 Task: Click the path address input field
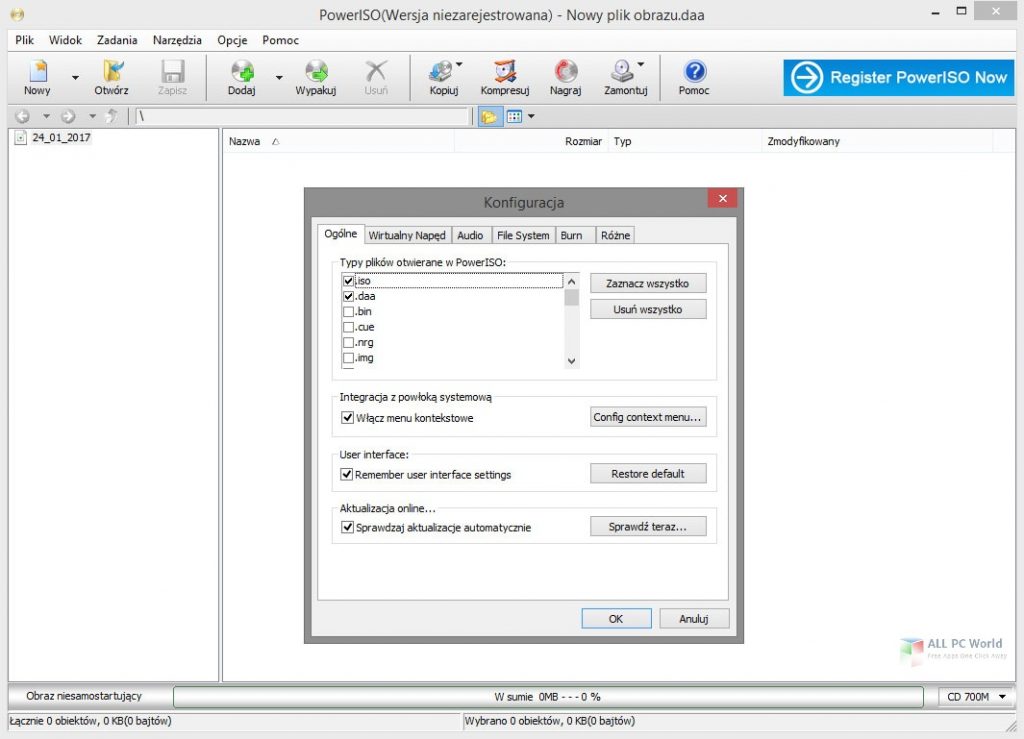tap(302, 117)
